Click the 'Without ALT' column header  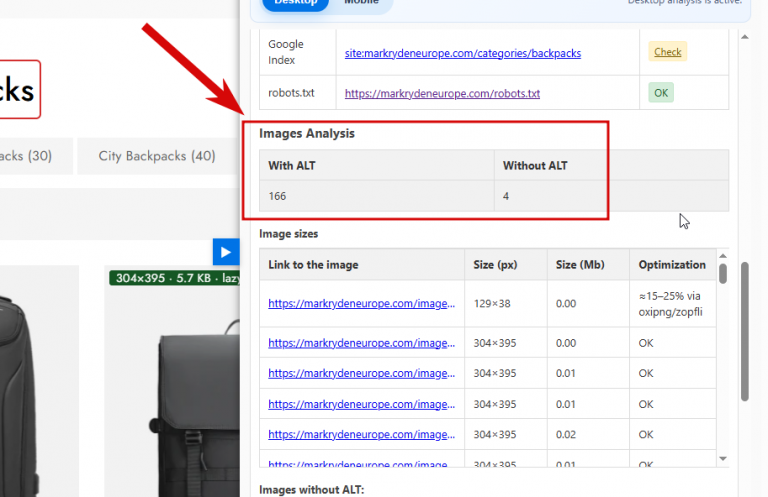[611, 166]
